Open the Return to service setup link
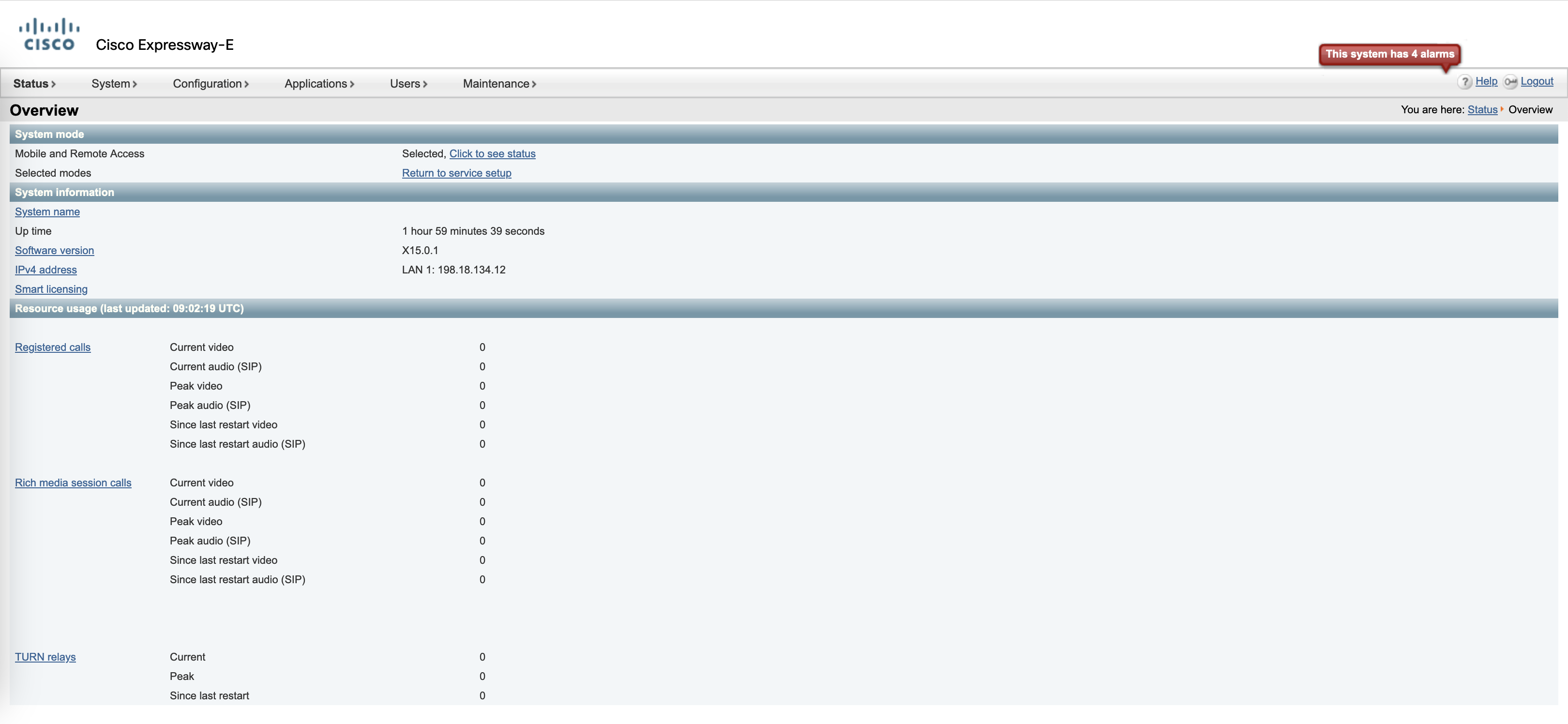Viewport: 1568px width, 724px height. tap(456, 174)
